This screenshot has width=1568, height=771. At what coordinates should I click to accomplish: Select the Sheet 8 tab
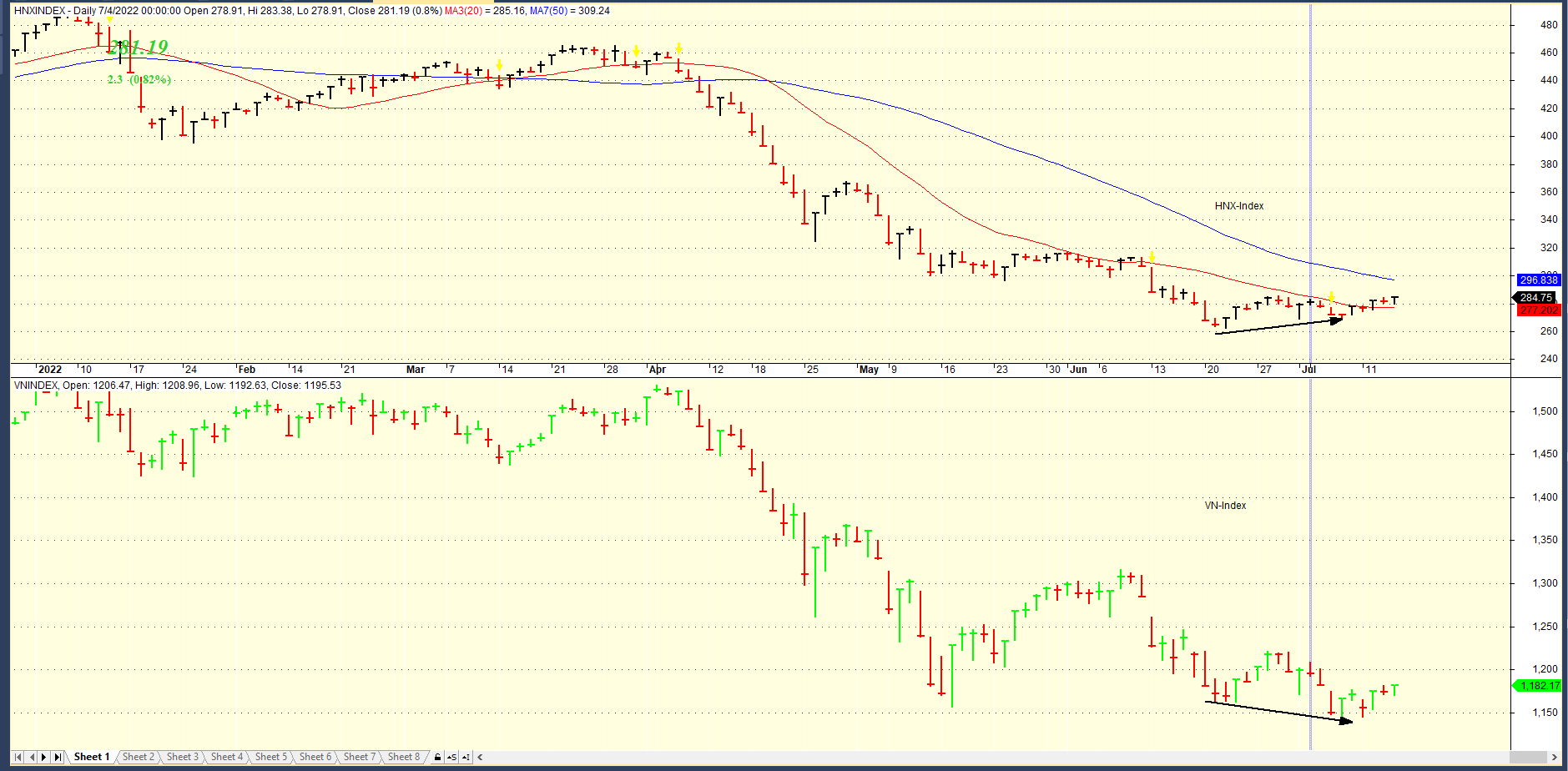403,757
